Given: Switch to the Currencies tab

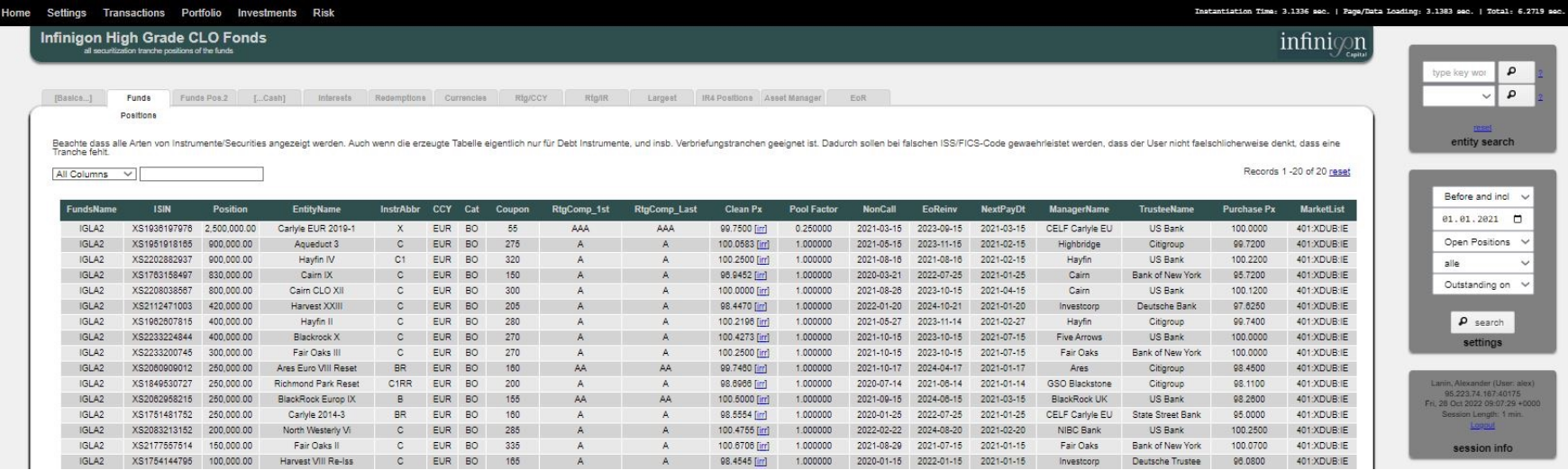Looking at the screenshot, I should (x=465, y=98).
